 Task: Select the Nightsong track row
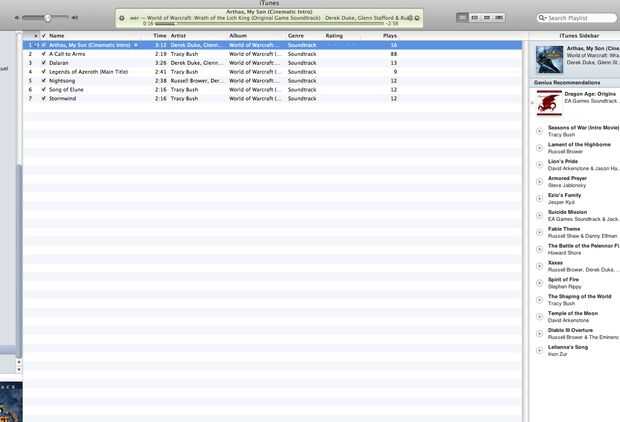pos(272,81)
